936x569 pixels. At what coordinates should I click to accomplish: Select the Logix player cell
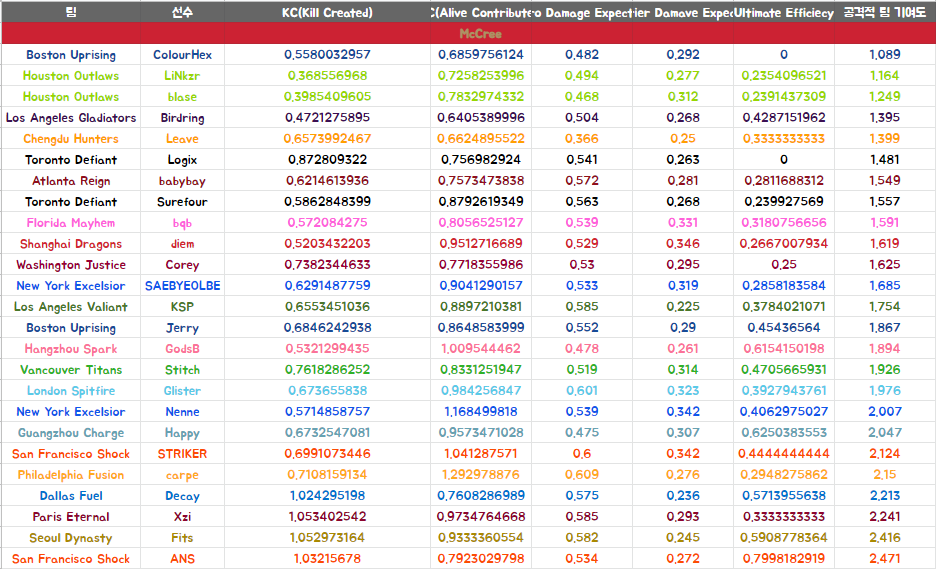[182, 159]
